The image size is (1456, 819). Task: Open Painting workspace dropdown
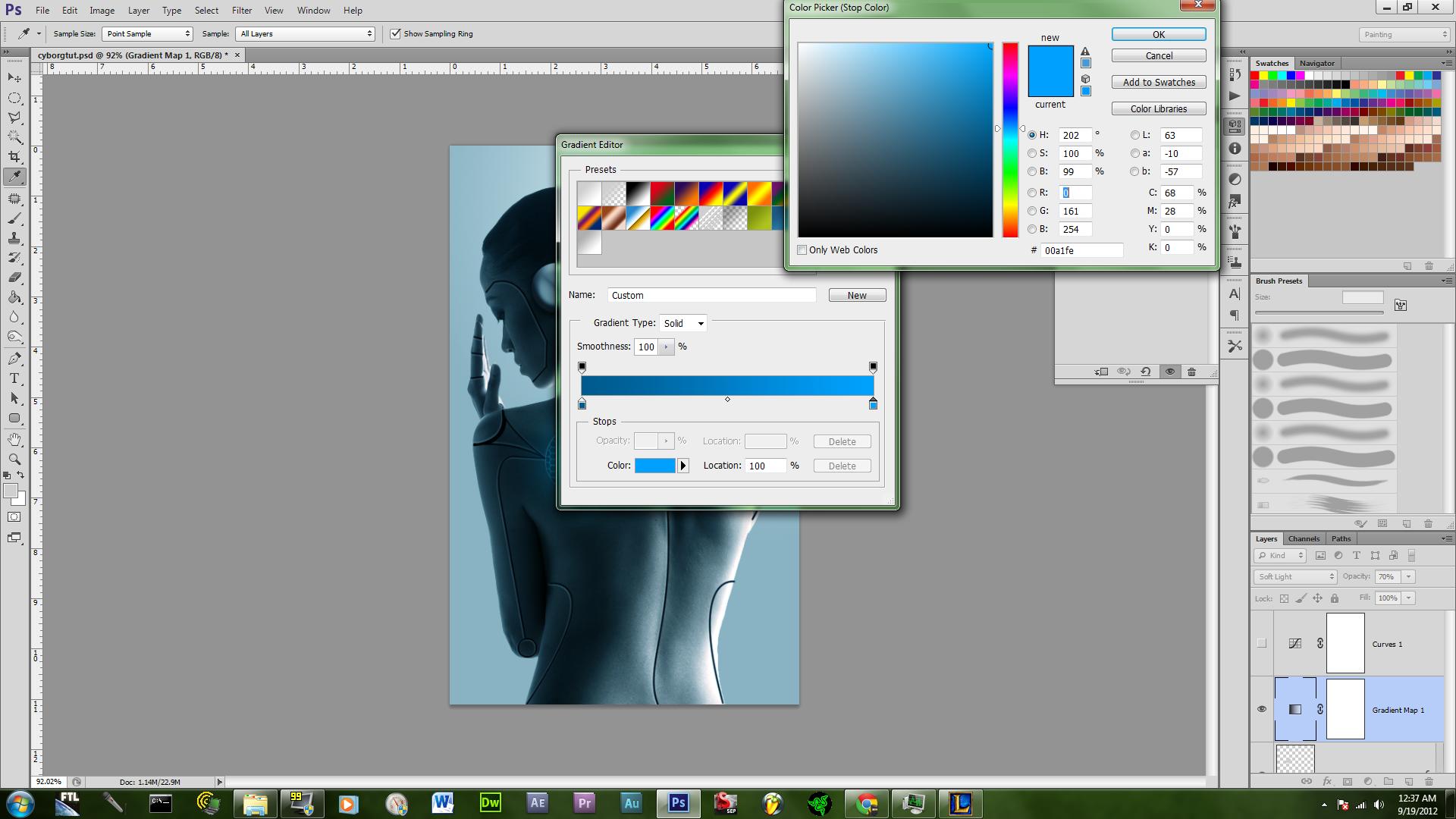point(1404,34)
